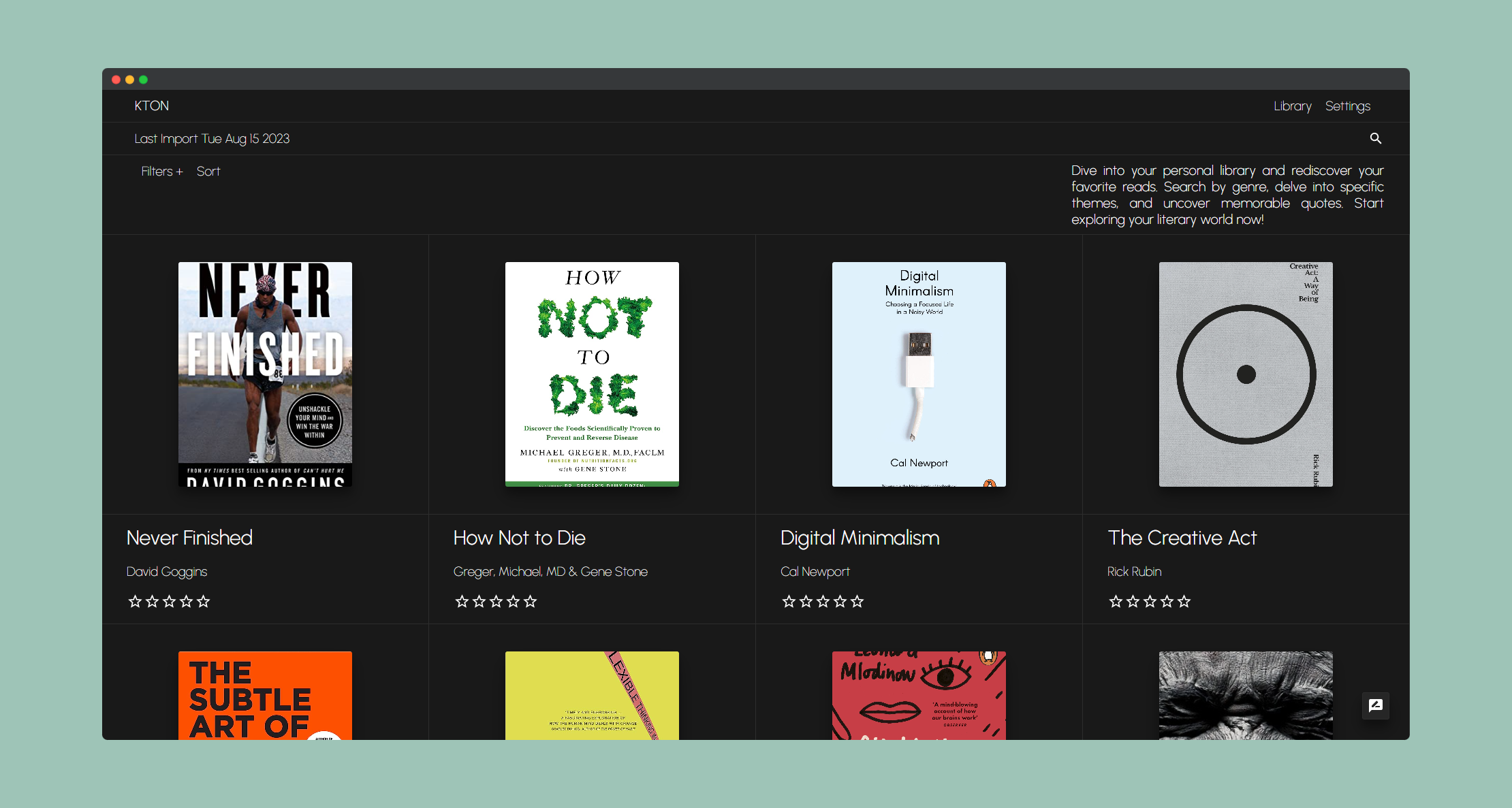Open author David Goggins link
Viewport: 1512px width, 808px height.
coord(167,572)
